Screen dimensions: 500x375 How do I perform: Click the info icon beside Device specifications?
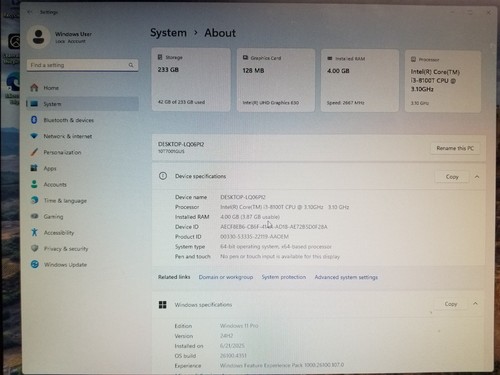(x=163, y=176)
